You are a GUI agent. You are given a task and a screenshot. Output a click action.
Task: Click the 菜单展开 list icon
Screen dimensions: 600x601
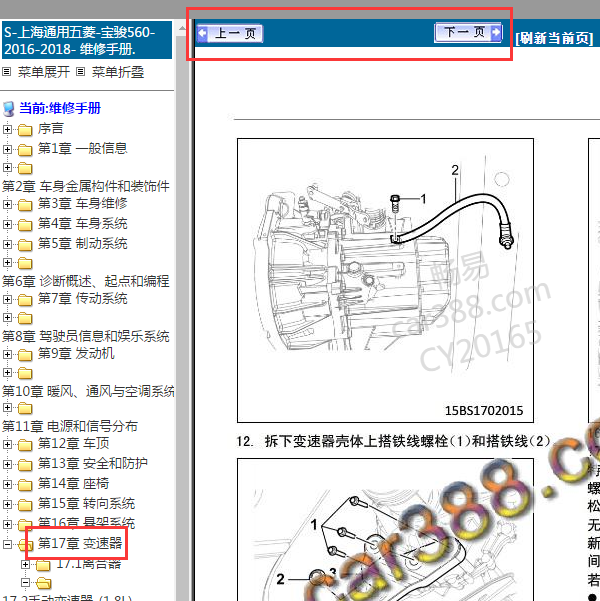7,72
